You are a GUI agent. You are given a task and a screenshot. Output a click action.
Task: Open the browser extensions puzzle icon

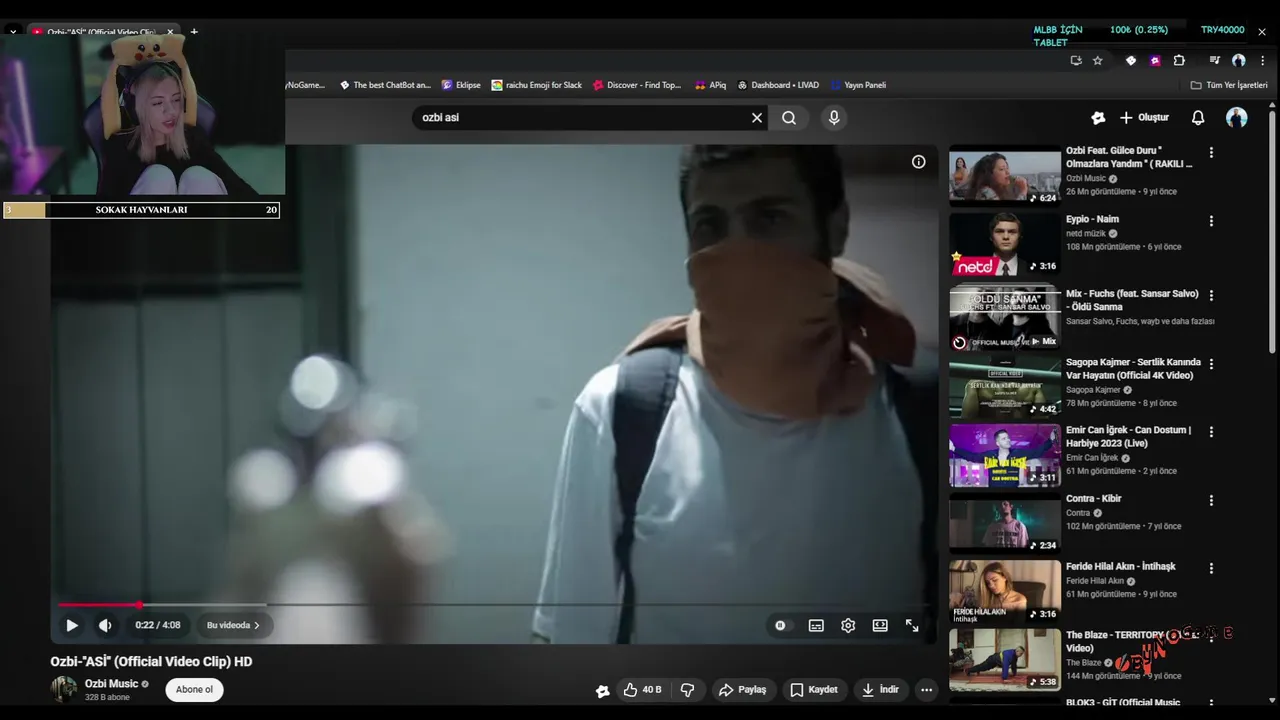1179,61
